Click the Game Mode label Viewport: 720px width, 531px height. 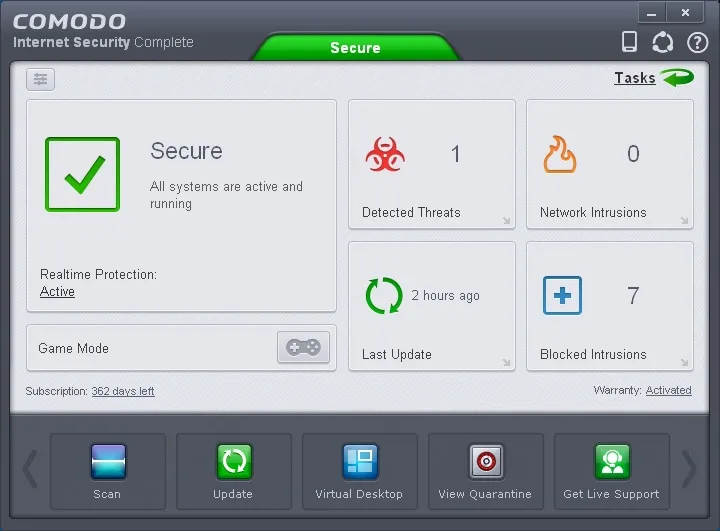(x=73, y=348)
